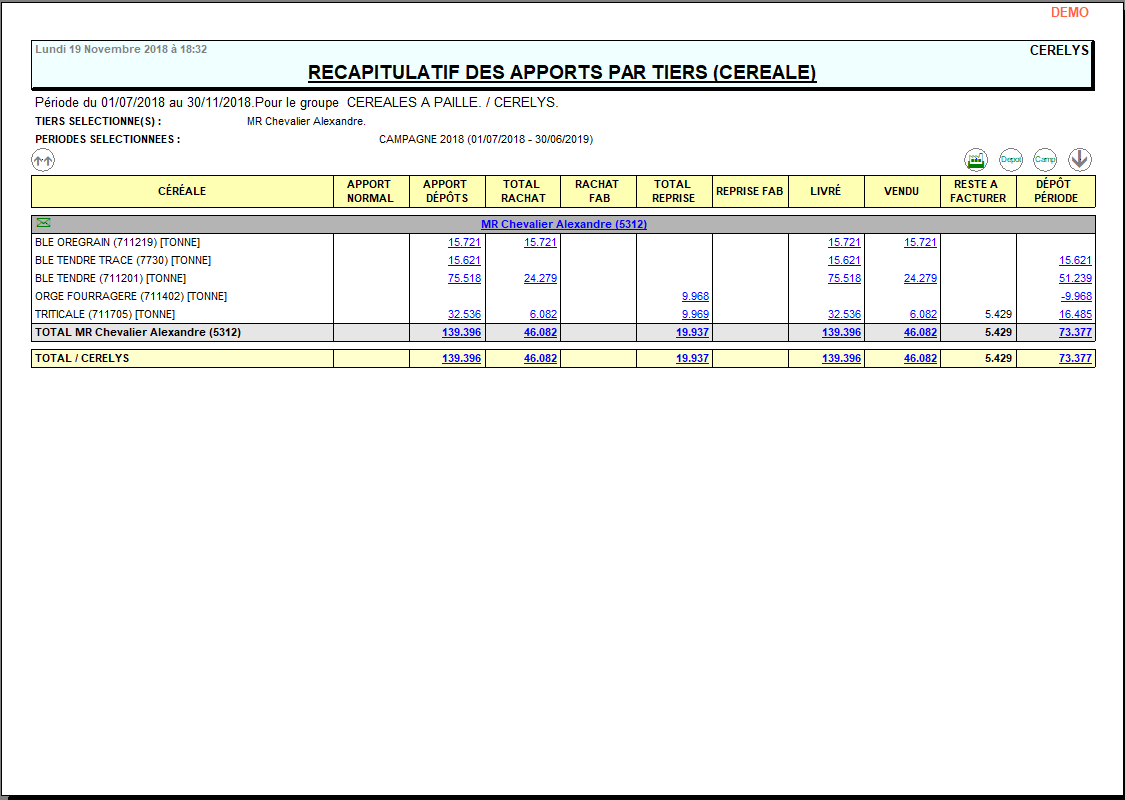
Task: Click the green boat icon above table
Action: pos(976,159)
